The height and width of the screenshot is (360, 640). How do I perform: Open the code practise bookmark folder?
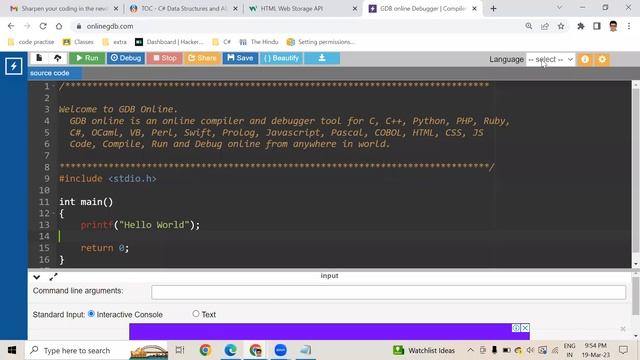point(31,42)
